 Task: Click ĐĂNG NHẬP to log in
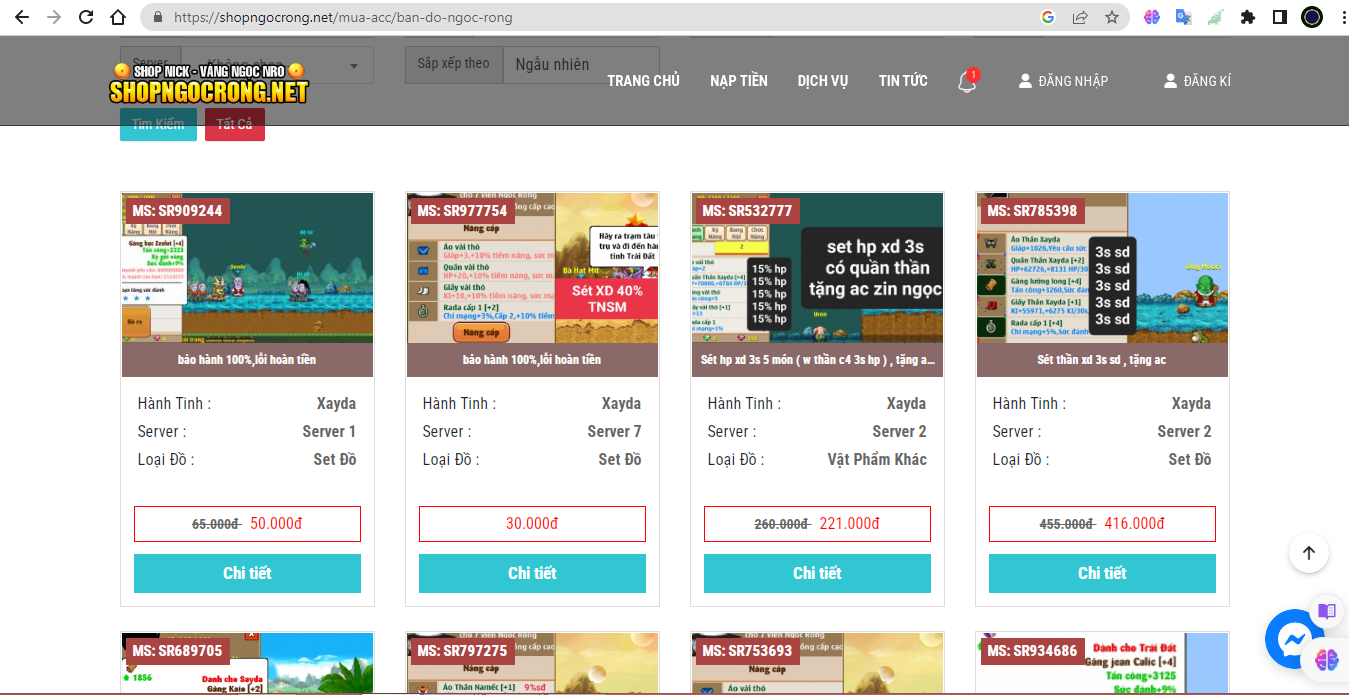pyautogui.click(x=1063, y=81)
